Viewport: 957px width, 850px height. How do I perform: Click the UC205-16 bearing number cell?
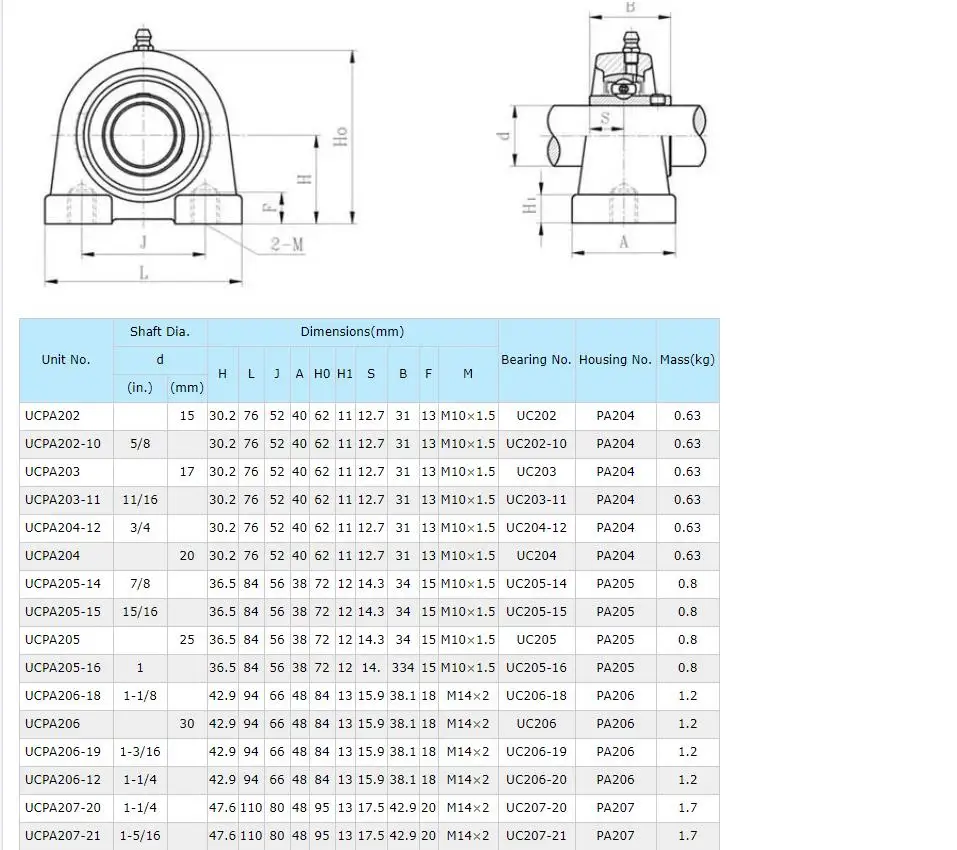(x=536, y=667)
